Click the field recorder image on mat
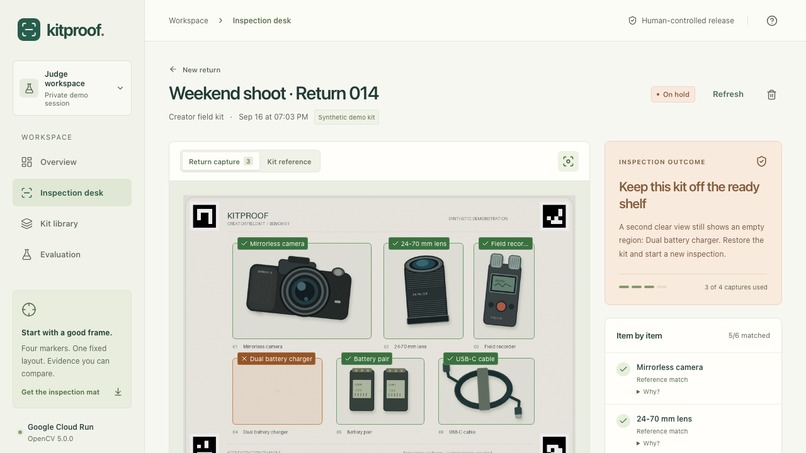The height and width of the screenshot is (453, 806). pyautogui.click(x=502, y=291)
